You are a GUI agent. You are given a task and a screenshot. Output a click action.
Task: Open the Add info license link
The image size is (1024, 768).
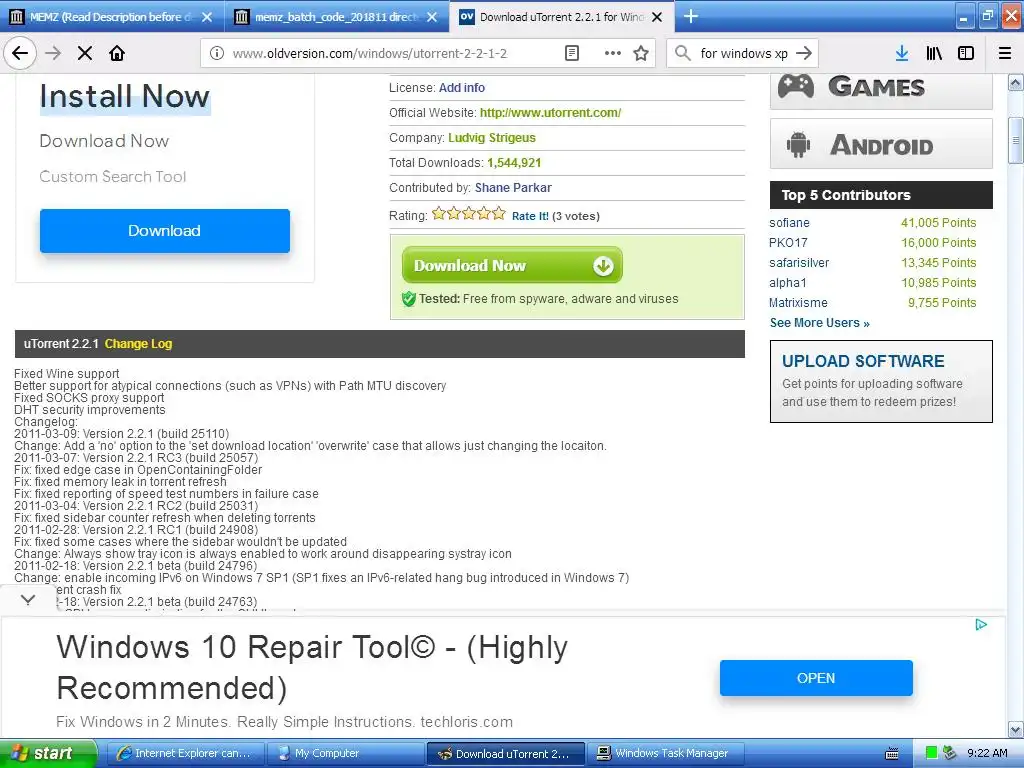(x=462, y=88)
